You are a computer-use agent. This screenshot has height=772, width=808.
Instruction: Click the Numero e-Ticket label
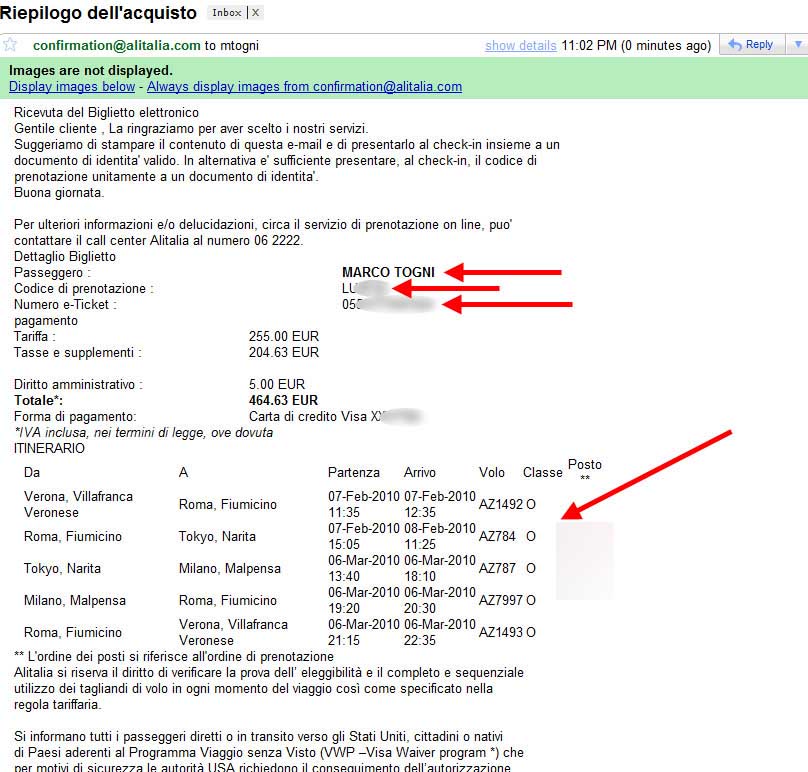[x=65, y=305]
